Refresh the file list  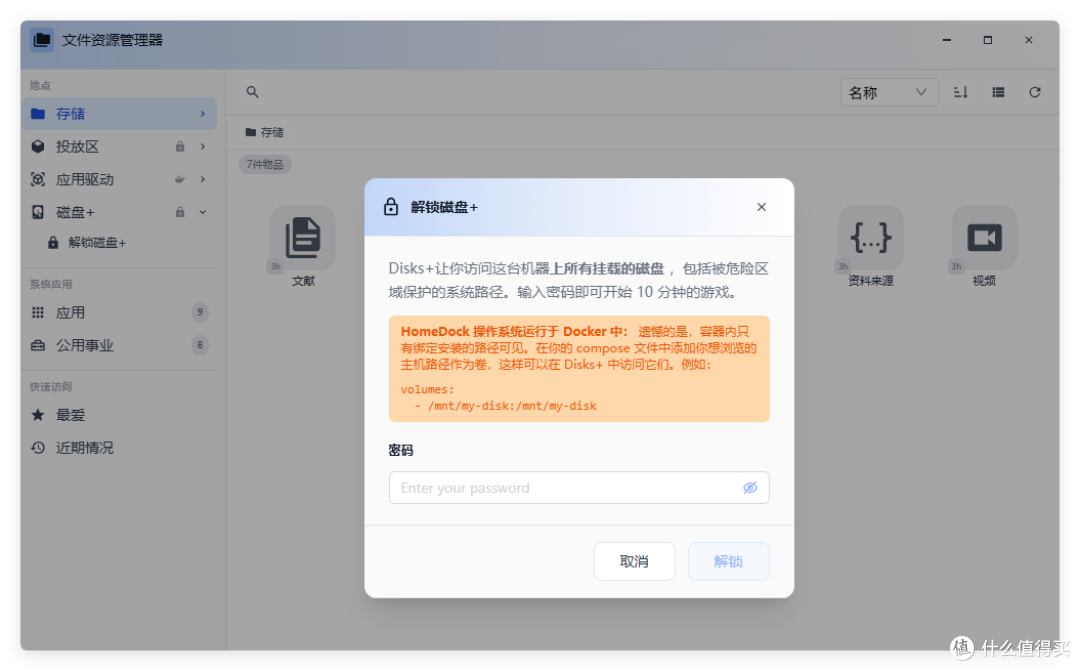pyautogui.click(x=1035, y=92)
